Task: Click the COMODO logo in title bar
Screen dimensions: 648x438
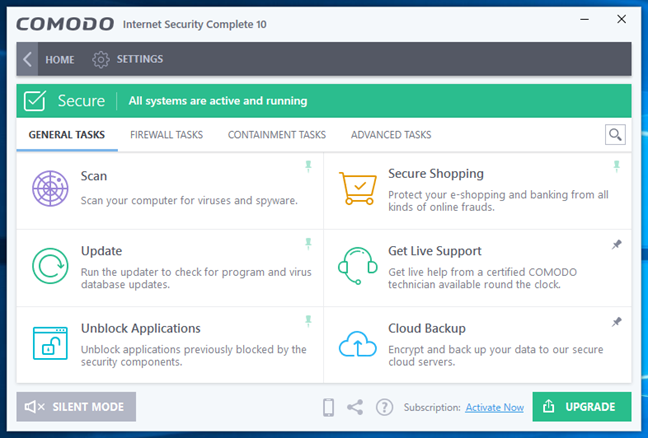Action: (x=65, y=24)
